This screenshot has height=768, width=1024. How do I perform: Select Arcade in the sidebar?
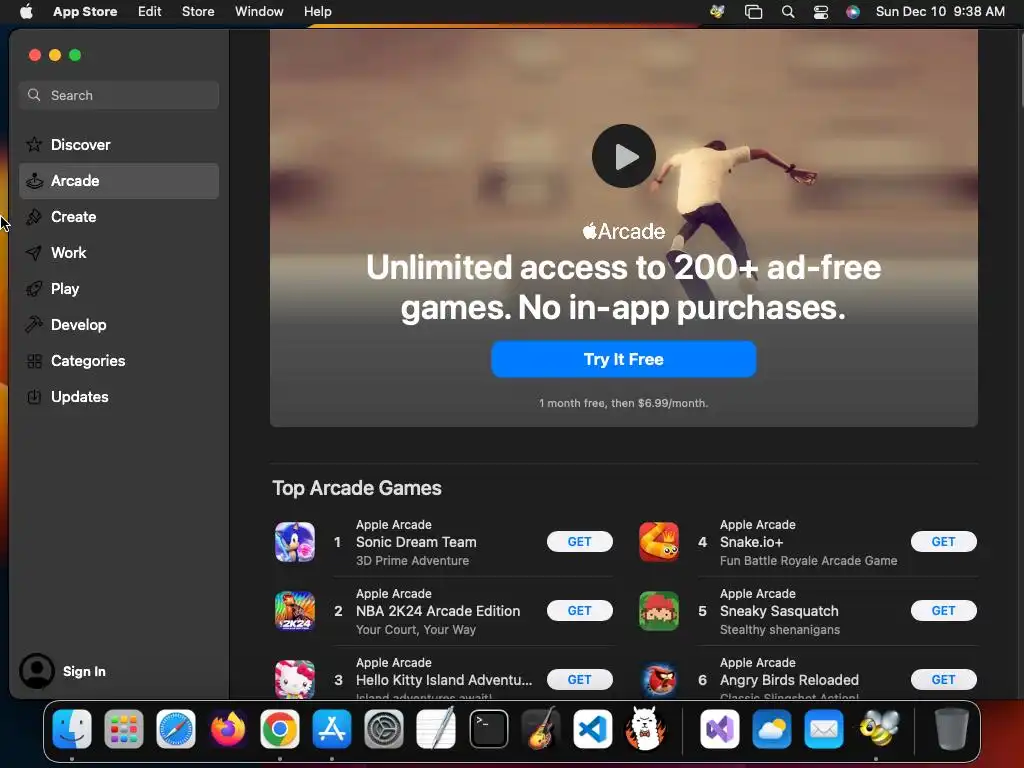(119, 181)
